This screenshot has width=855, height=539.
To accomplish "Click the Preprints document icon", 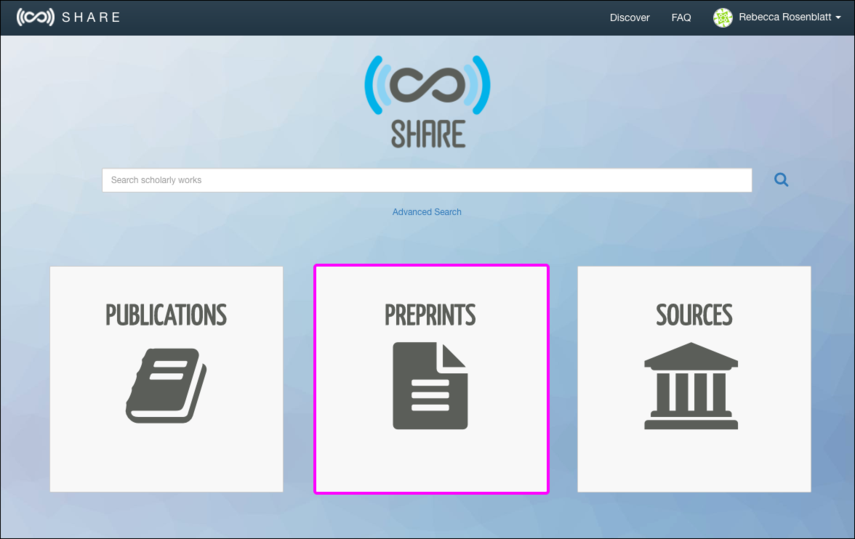I will (430, 386).
